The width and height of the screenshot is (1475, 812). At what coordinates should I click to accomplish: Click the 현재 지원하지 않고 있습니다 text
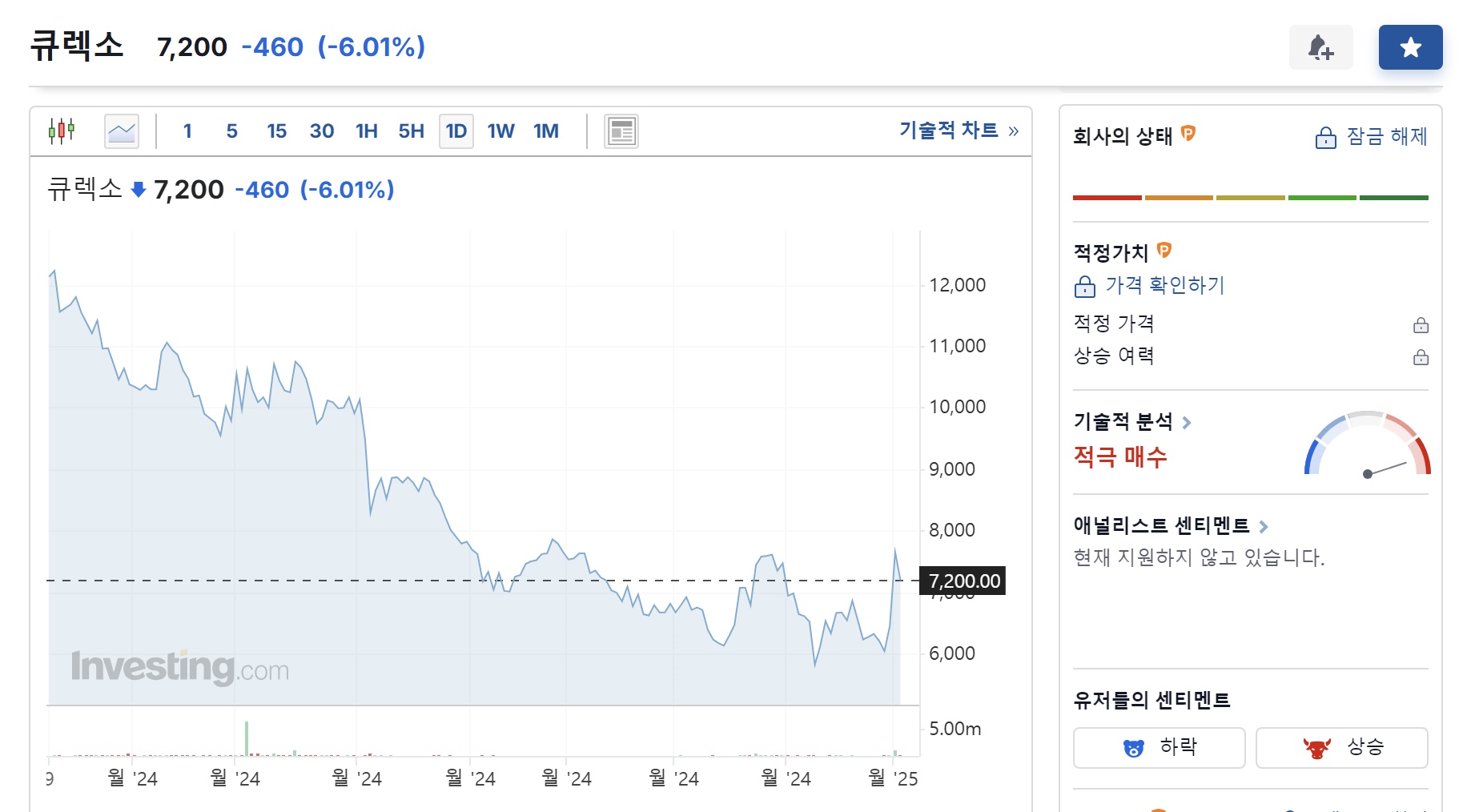(1199, 557)
